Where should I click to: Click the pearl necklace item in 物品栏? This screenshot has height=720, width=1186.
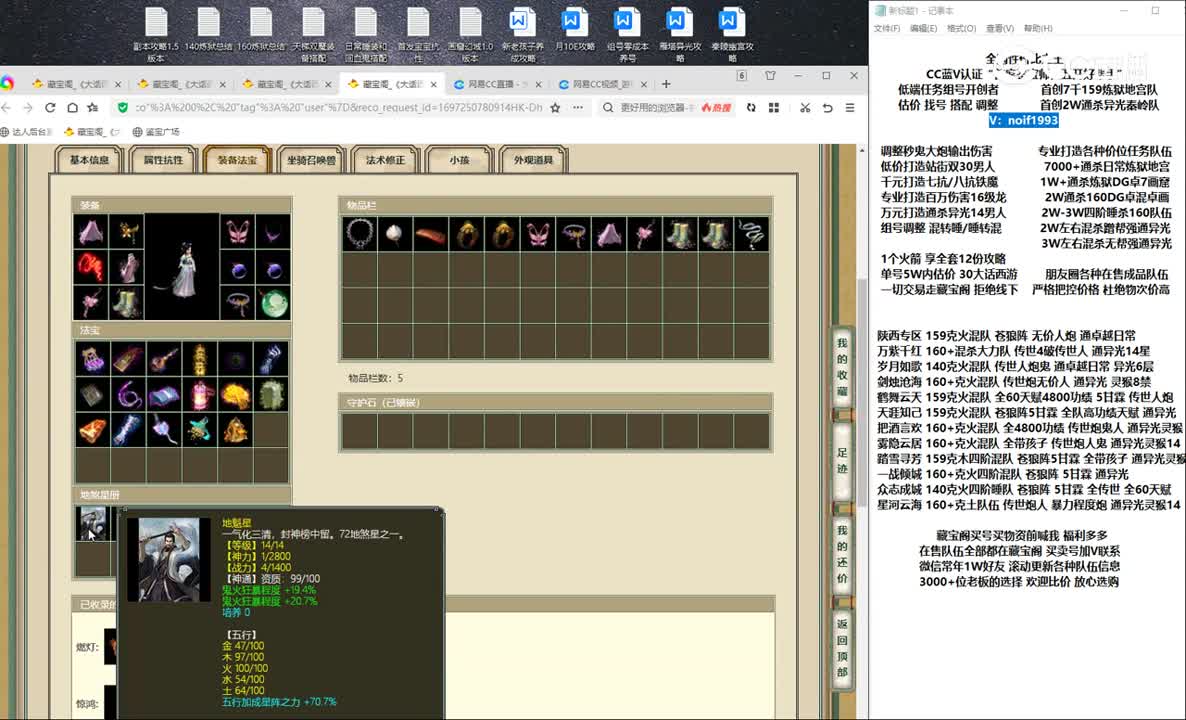[x=359, y=234]
